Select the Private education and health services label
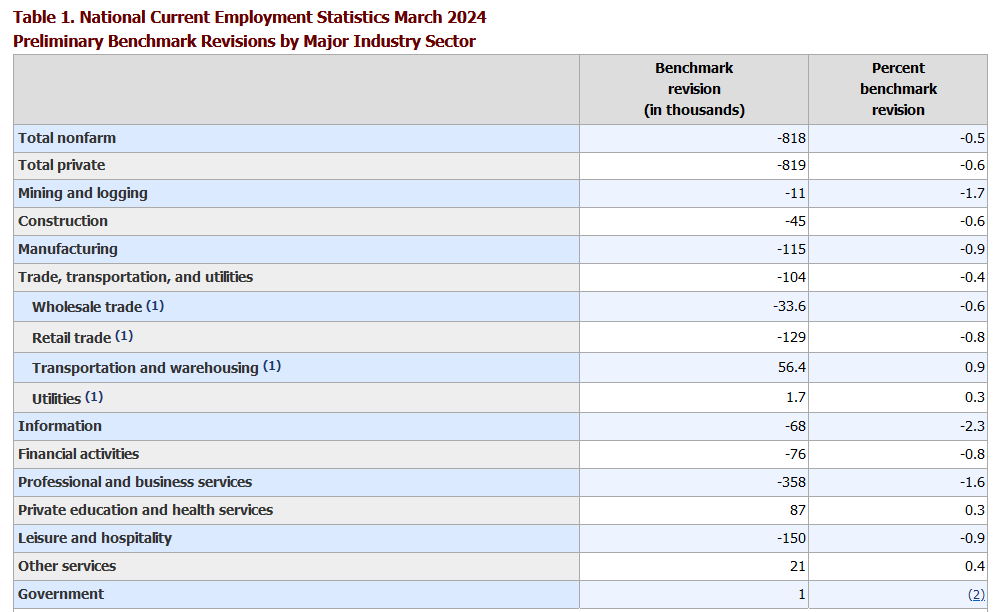Viewport: 994px width, 612px height. [145, 510]
